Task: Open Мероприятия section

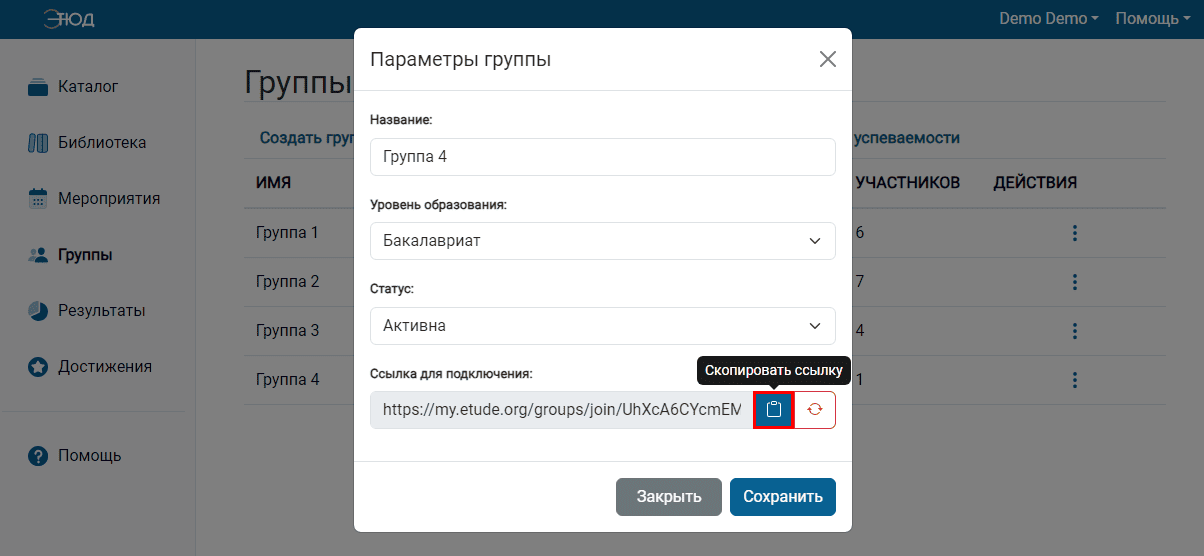Action: click(109, 199)
